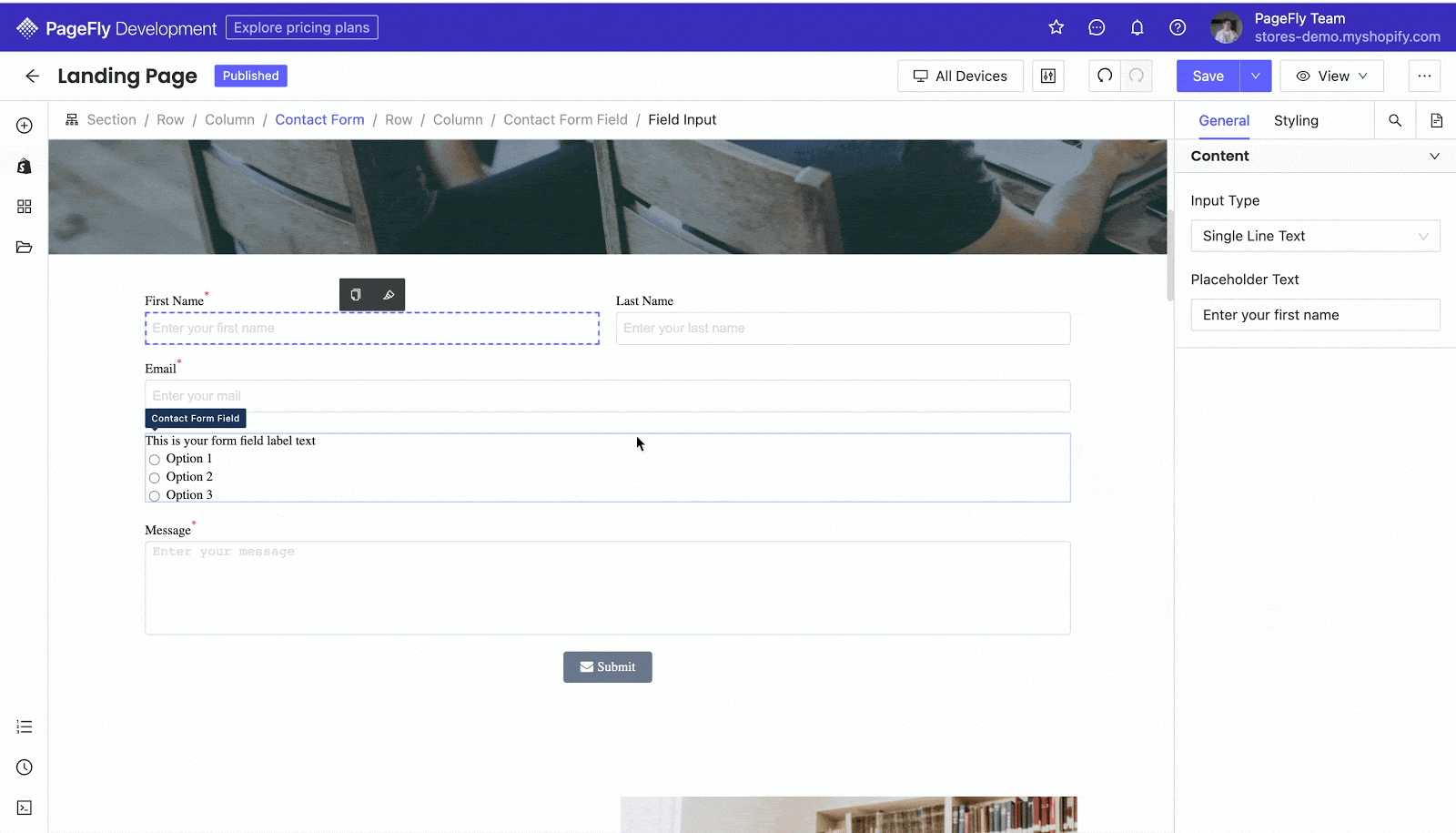Screen dimensions: 1456x833
Task: Open the All Devices selector
Action: pyautogui.click(x=960, y=76)
